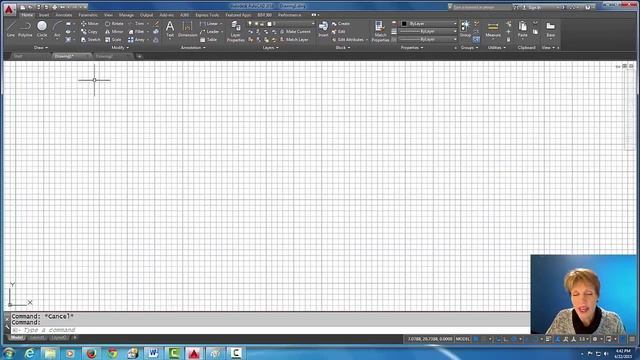
Task: Expand the Block panel
Action: (343, 48)
